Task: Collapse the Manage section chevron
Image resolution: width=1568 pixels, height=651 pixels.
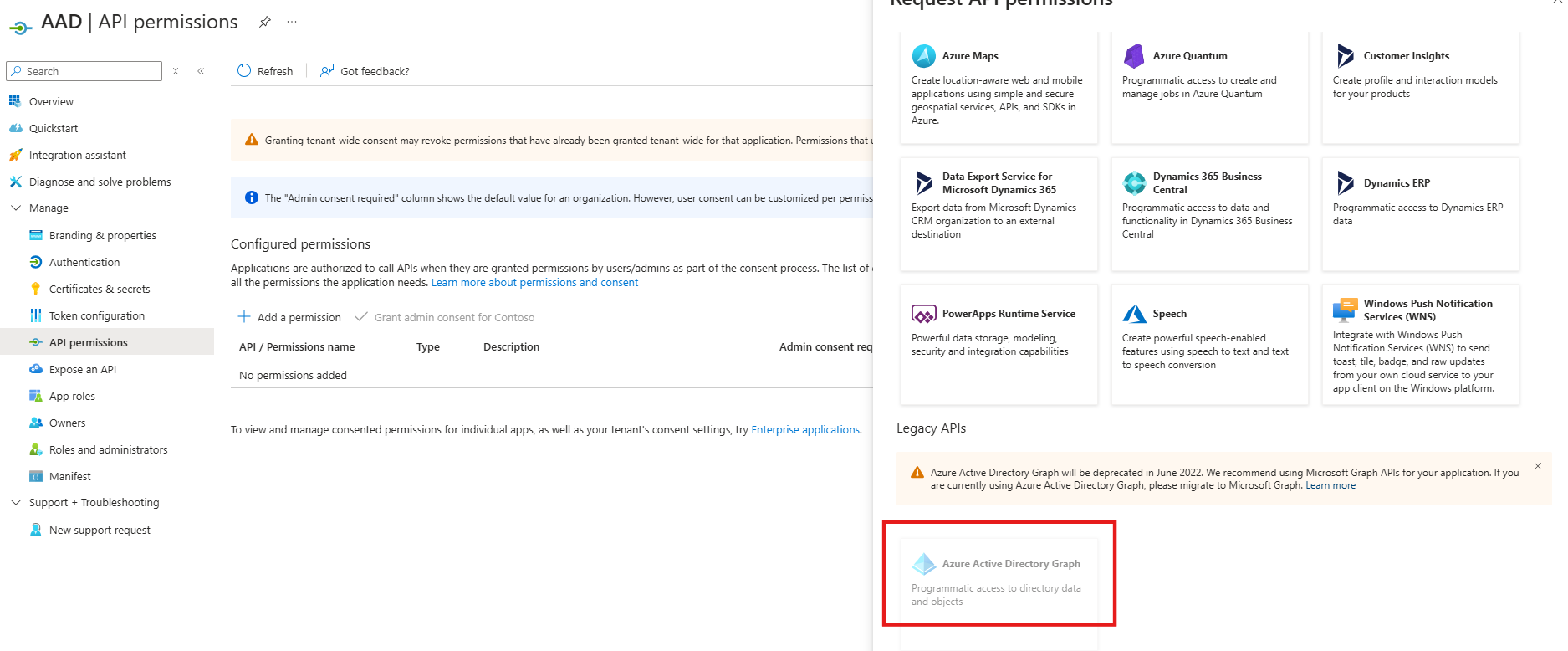Action: point(15,208)
